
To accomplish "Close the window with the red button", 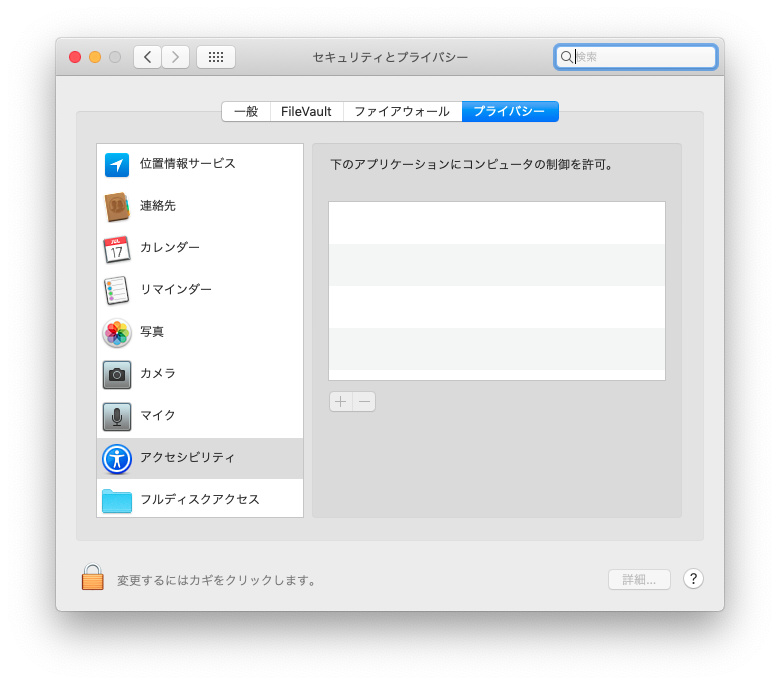I will 75,57.
